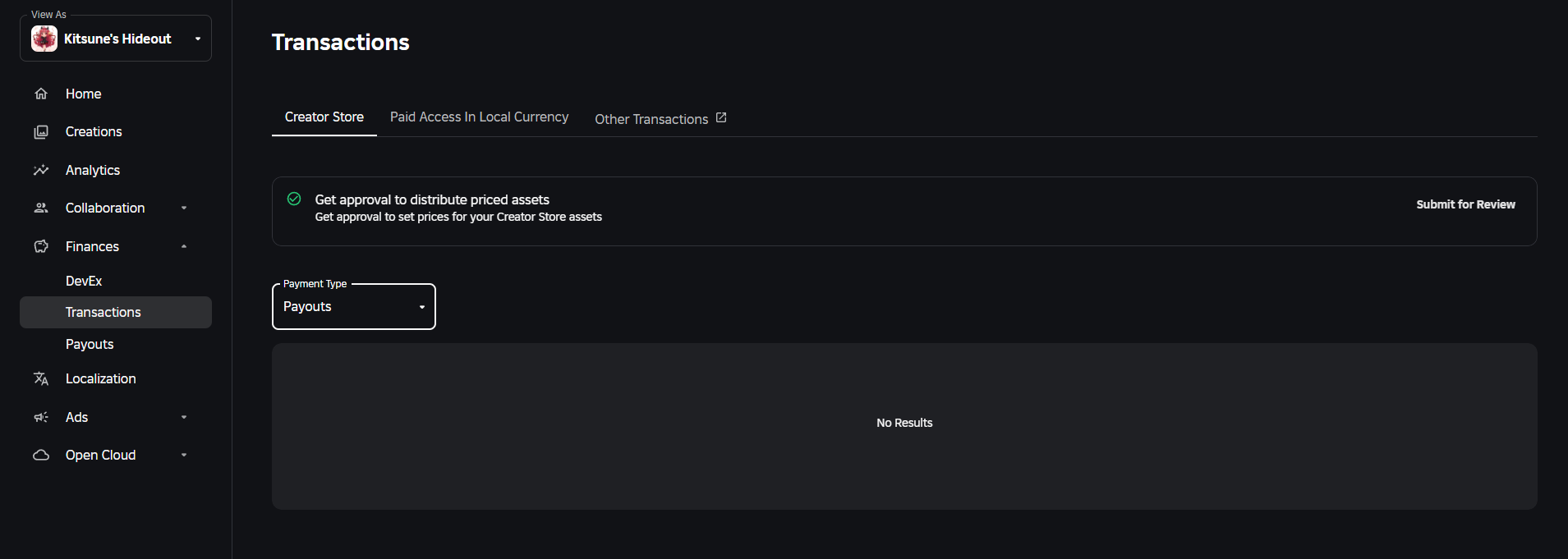Click the Localization translate icon

41,378
